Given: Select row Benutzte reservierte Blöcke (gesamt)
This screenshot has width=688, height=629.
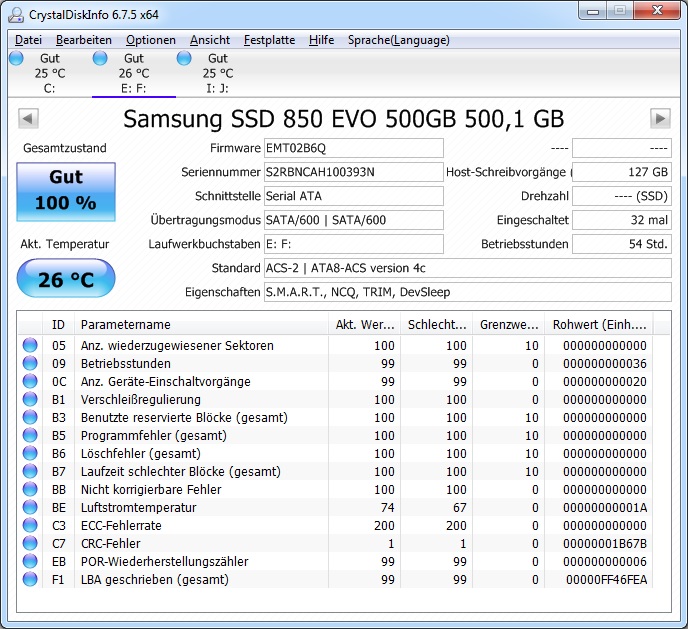Looking at the screenshot, I should pyautogui.click(x=336, y=417).
